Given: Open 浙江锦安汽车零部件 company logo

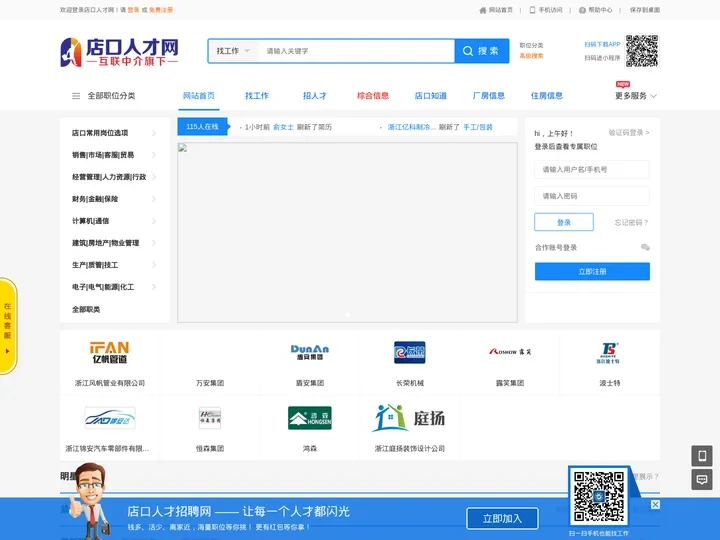Looking at the screenshot, I should [110, 418].
